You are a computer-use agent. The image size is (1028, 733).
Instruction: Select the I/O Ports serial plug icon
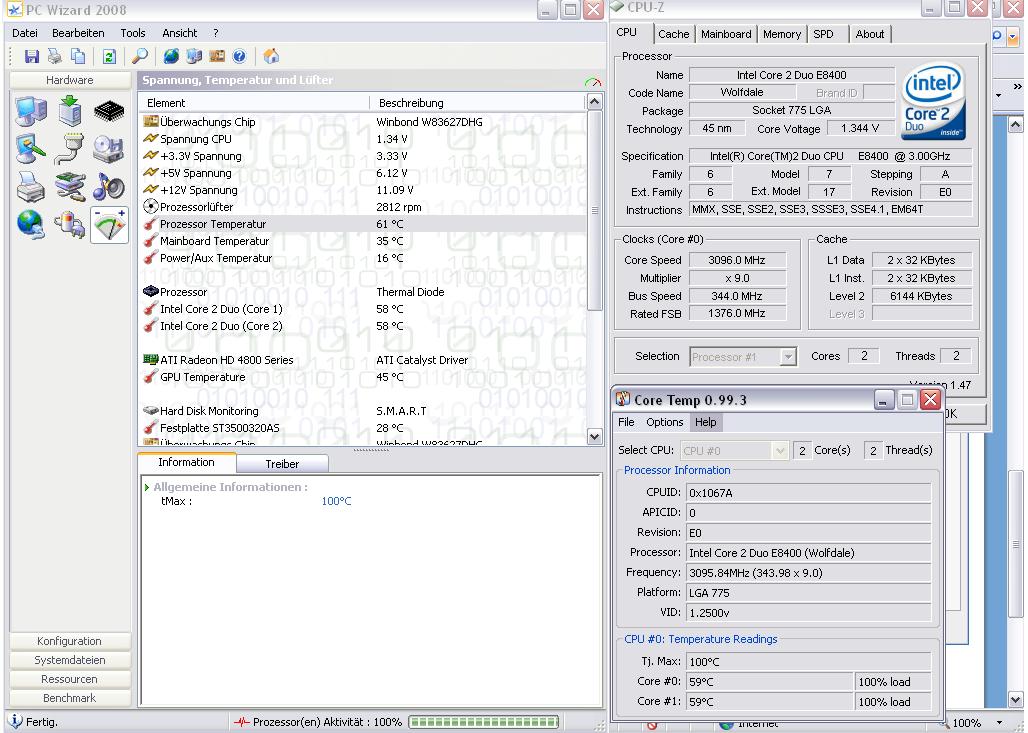(x=69, y=149)
